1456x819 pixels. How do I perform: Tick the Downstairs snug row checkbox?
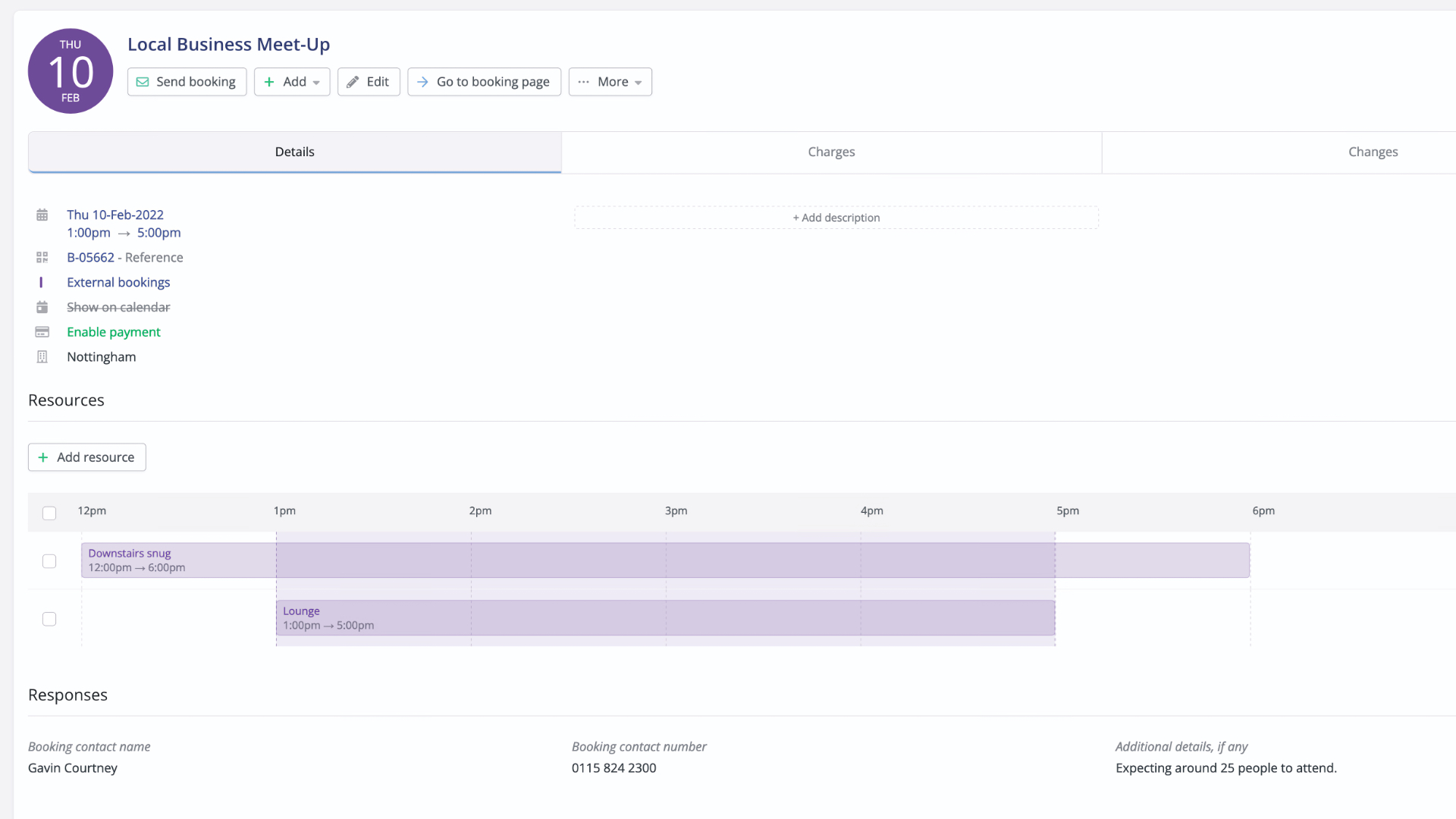tap(49, 561)
